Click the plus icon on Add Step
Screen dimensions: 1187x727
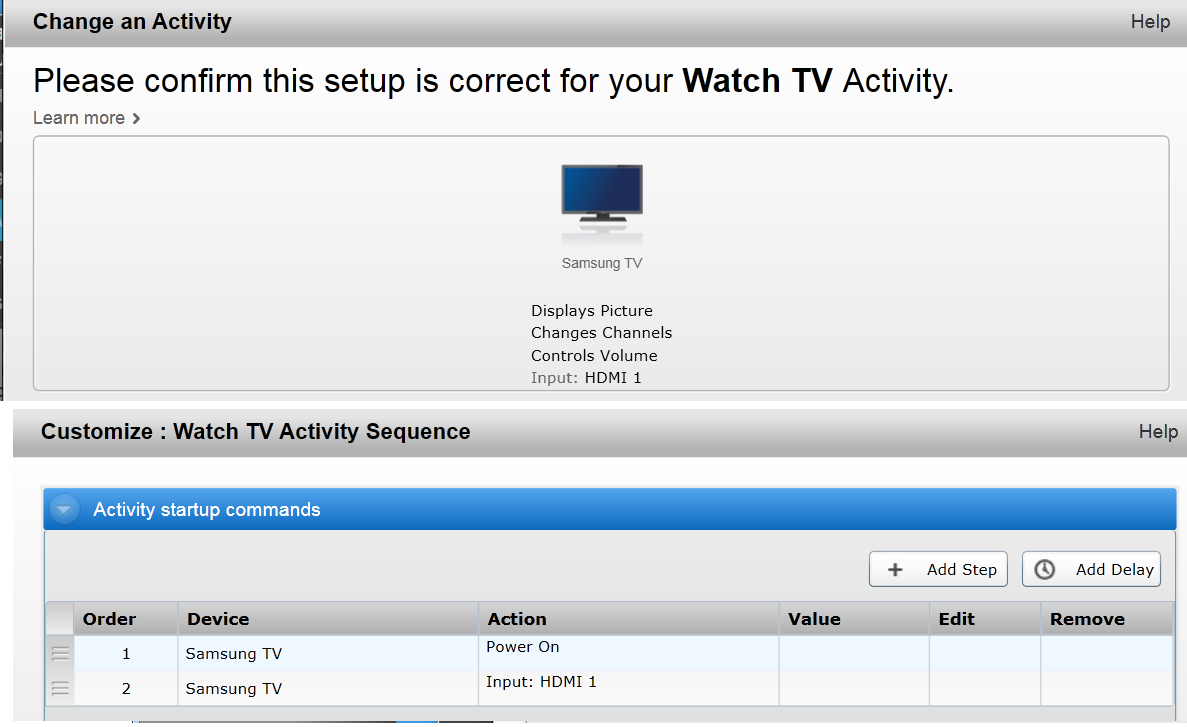pyautogui.click(x=895, y=569)
